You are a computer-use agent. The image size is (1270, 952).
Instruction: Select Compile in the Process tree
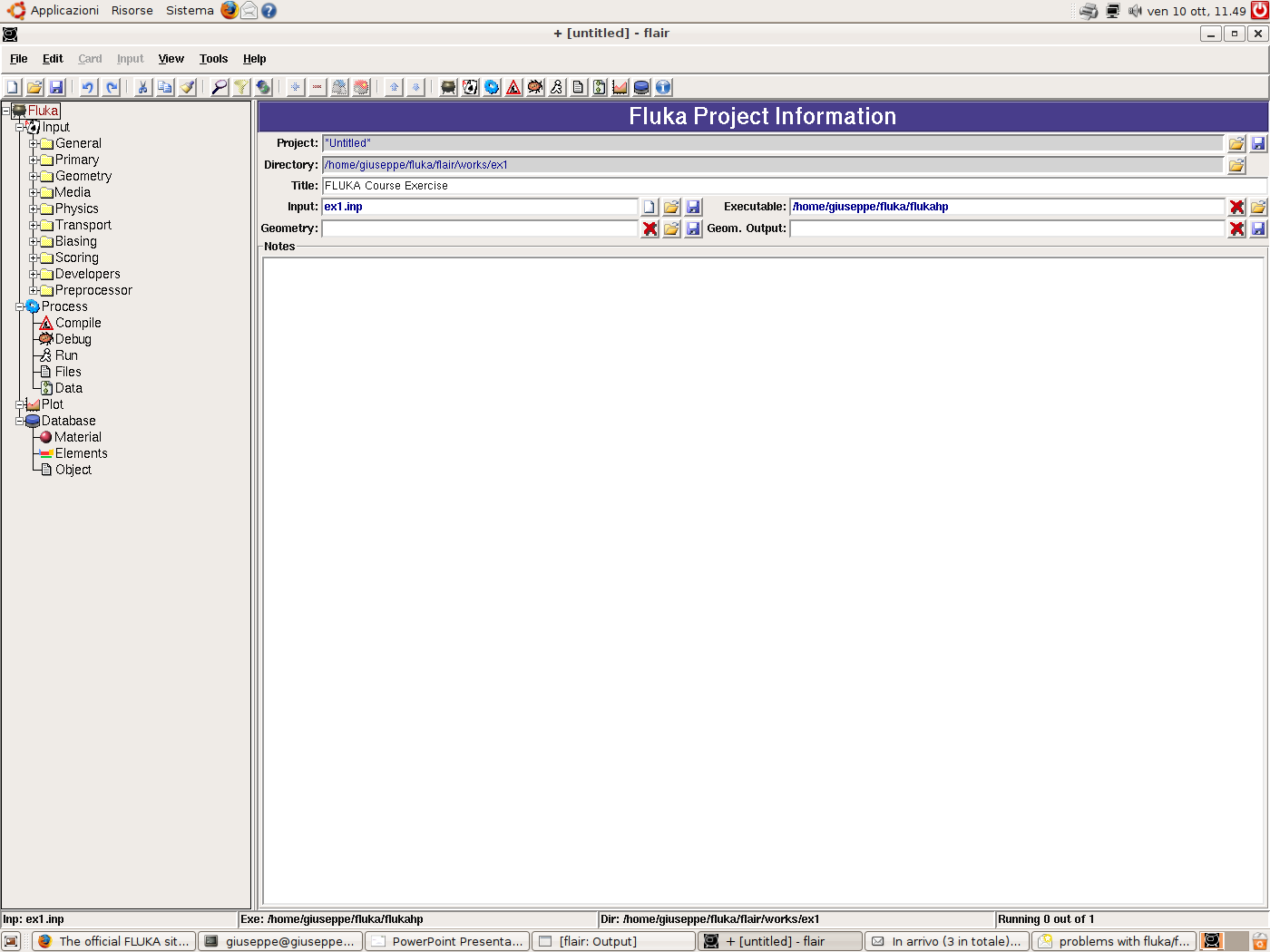coord(78,323)
